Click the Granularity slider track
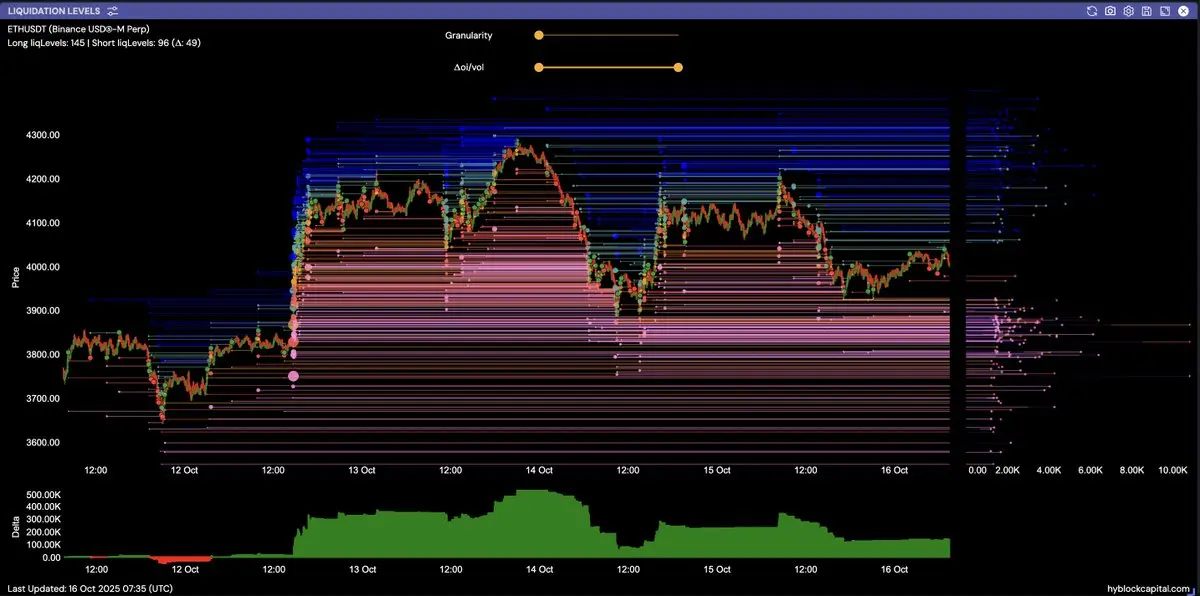 click(608, 35)
